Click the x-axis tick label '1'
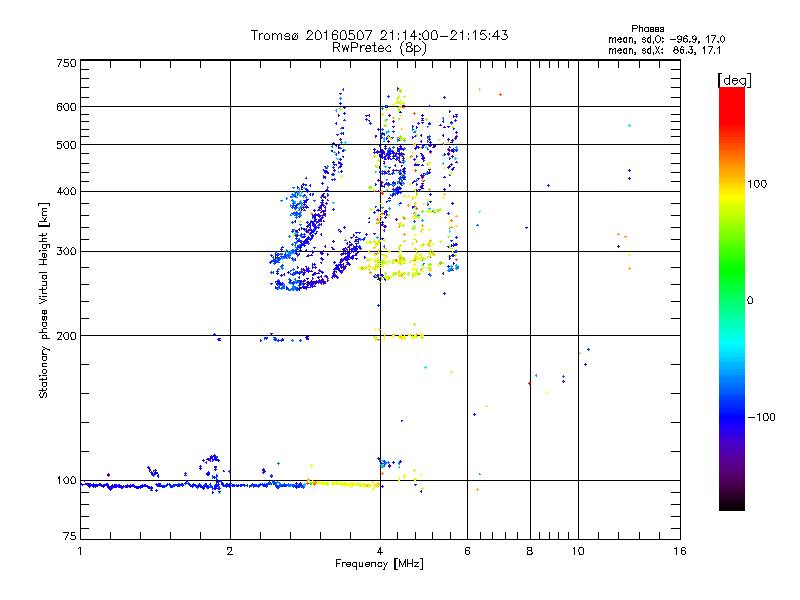 tap(80, 551)
